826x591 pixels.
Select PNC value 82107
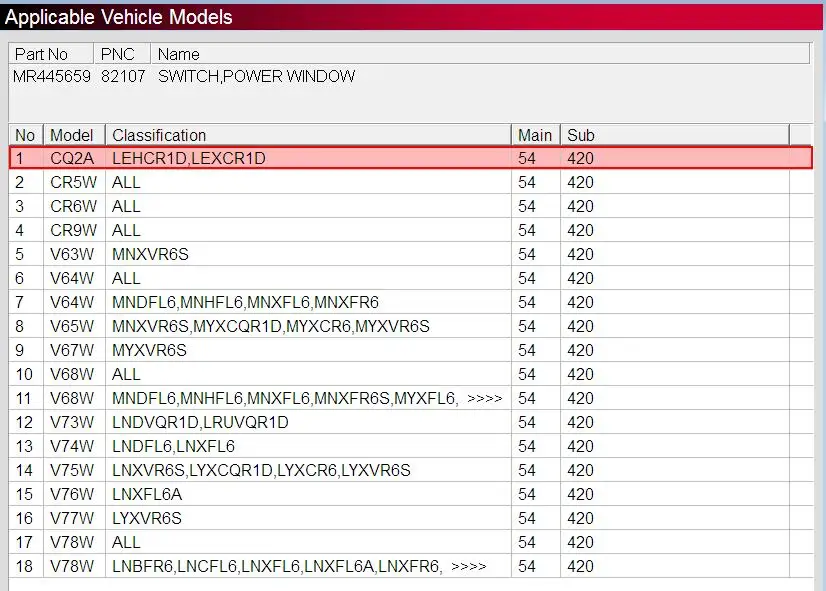click(123, 76)
